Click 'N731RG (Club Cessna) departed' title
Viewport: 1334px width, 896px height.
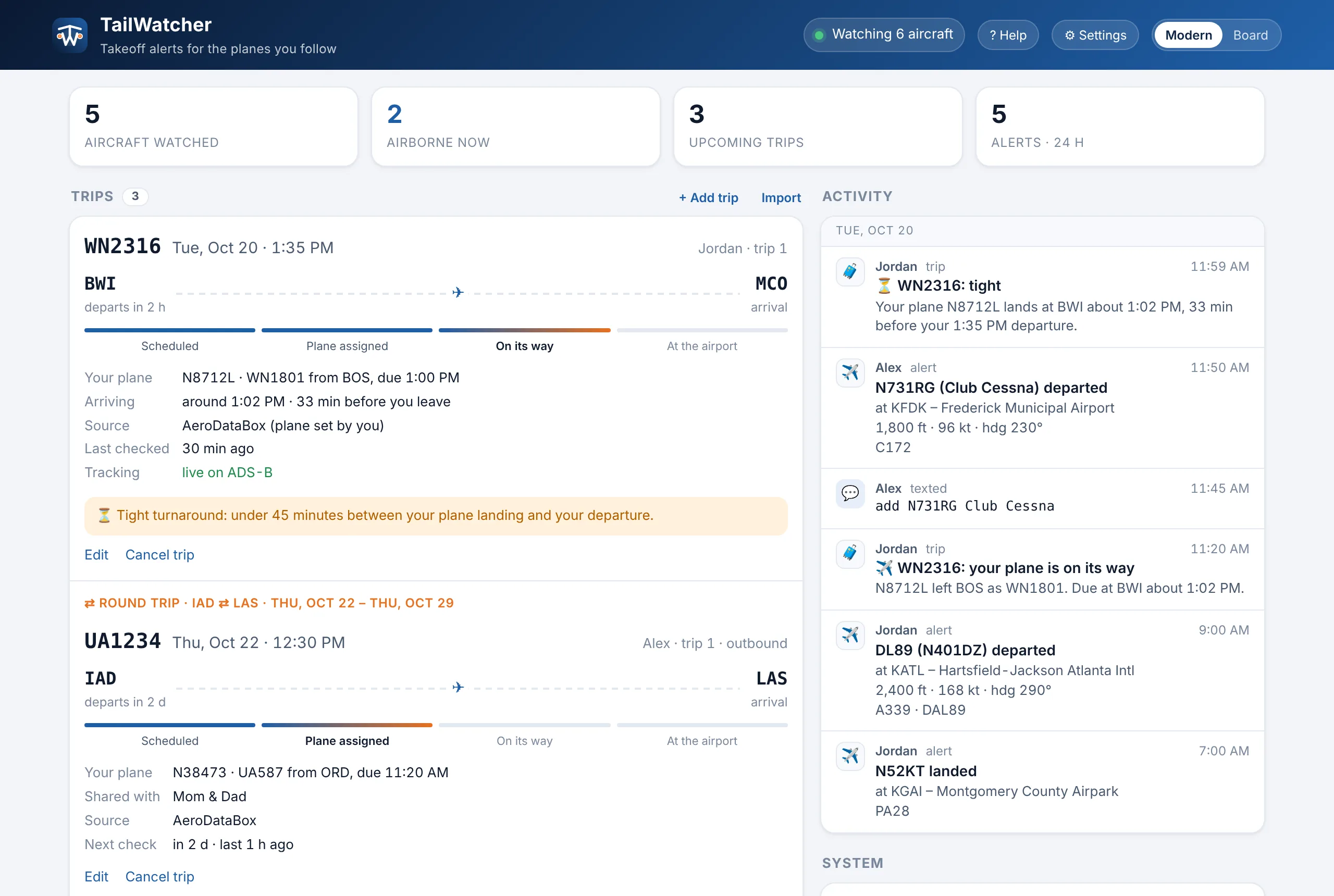pyautogui.click(x=991, y=388)
